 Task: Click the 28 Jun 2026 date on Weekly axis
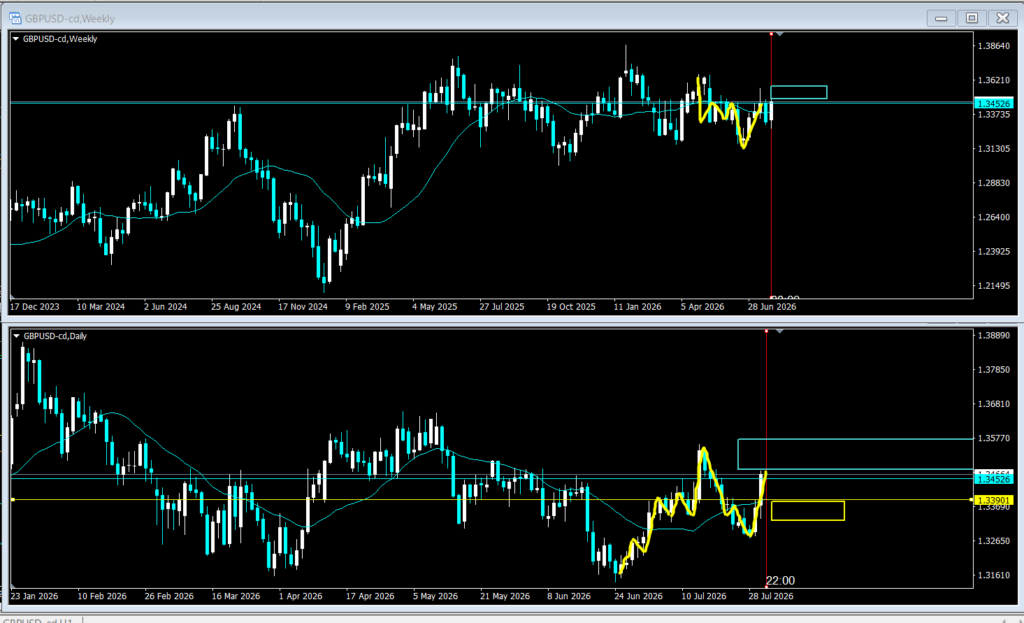point(772,307)
